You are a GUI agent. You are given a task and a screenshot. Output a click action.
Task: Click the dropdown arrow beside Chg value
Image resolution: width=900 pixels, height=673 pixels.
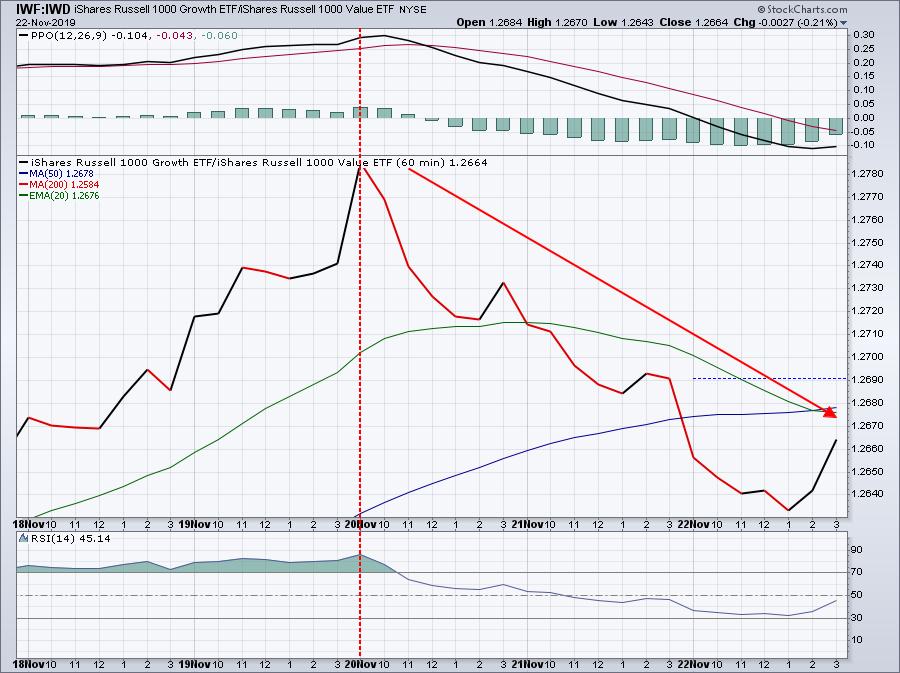click(843, 23)
